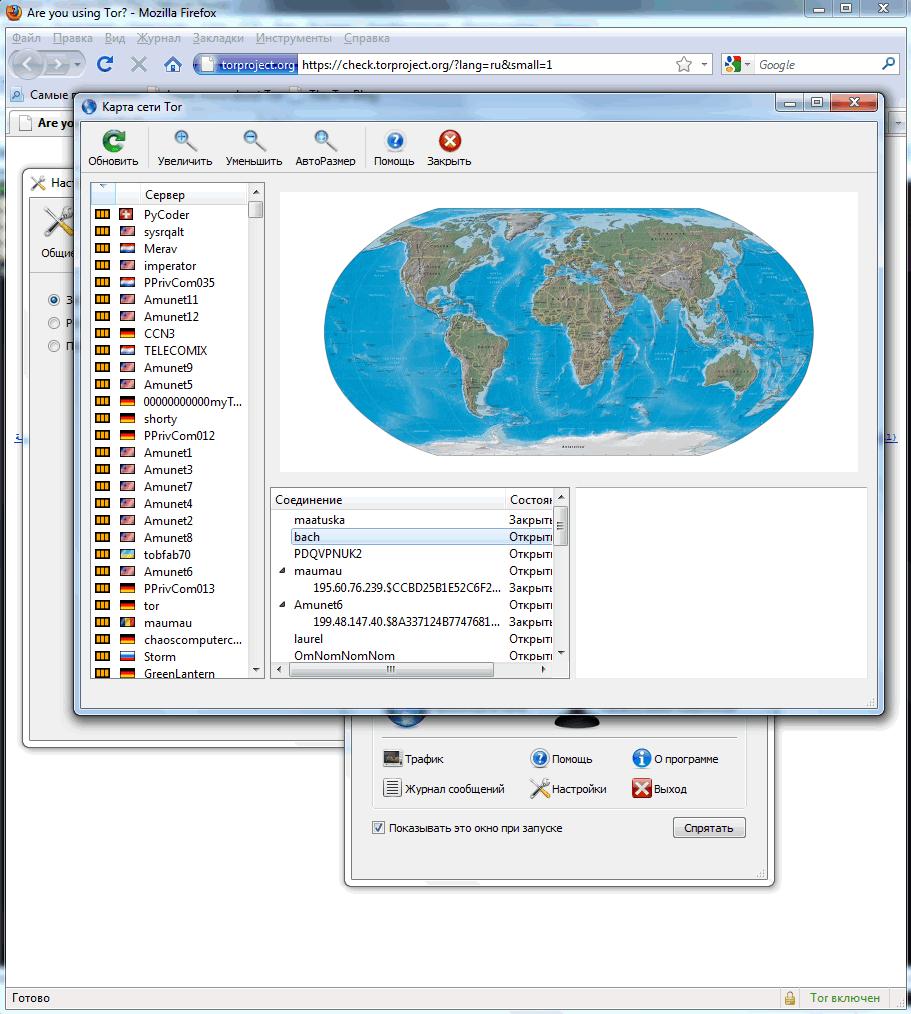The width and height of the screenshot is (911, 1014).
Task: Click the Firefox address bar URL field
Action: 485,65
